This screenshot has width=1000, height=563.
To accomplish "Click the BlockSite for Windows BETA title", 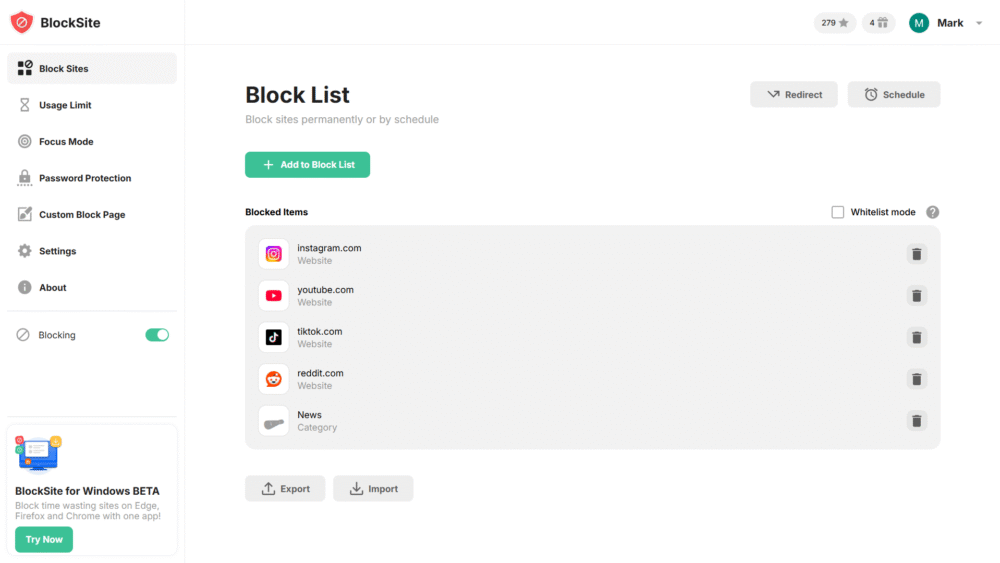I will 87,491.
